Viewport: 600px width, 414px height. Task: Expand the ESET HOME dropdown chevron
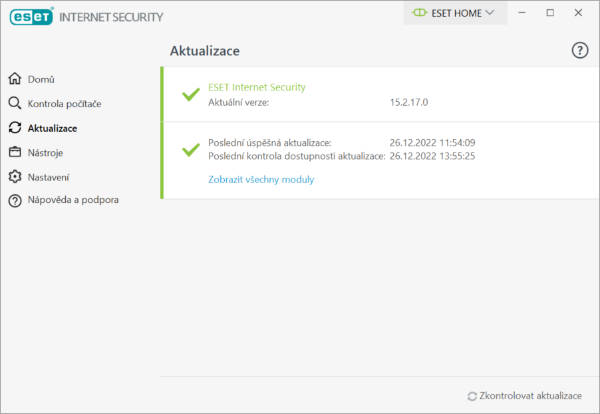(x=490, y=13)
